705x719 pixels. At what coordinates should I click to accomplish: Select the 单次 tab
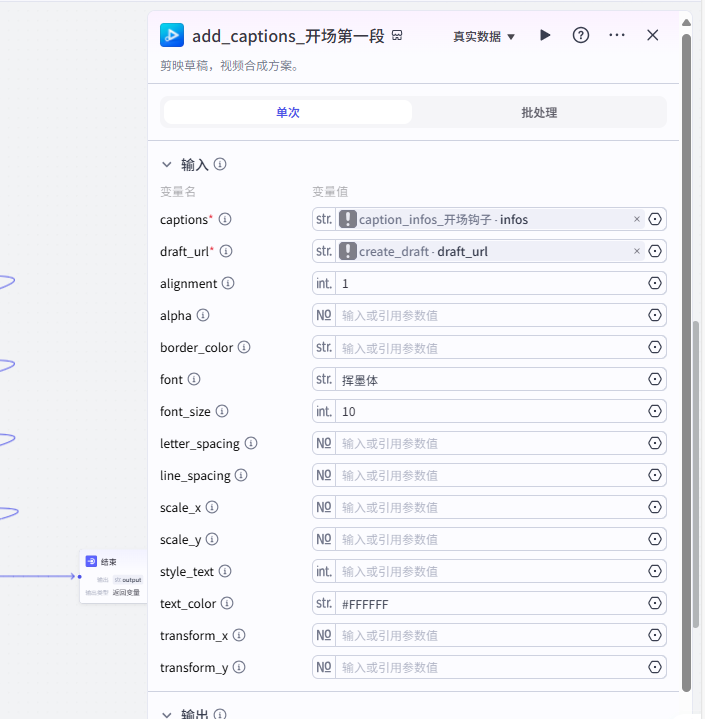click(x=288, y=112)
